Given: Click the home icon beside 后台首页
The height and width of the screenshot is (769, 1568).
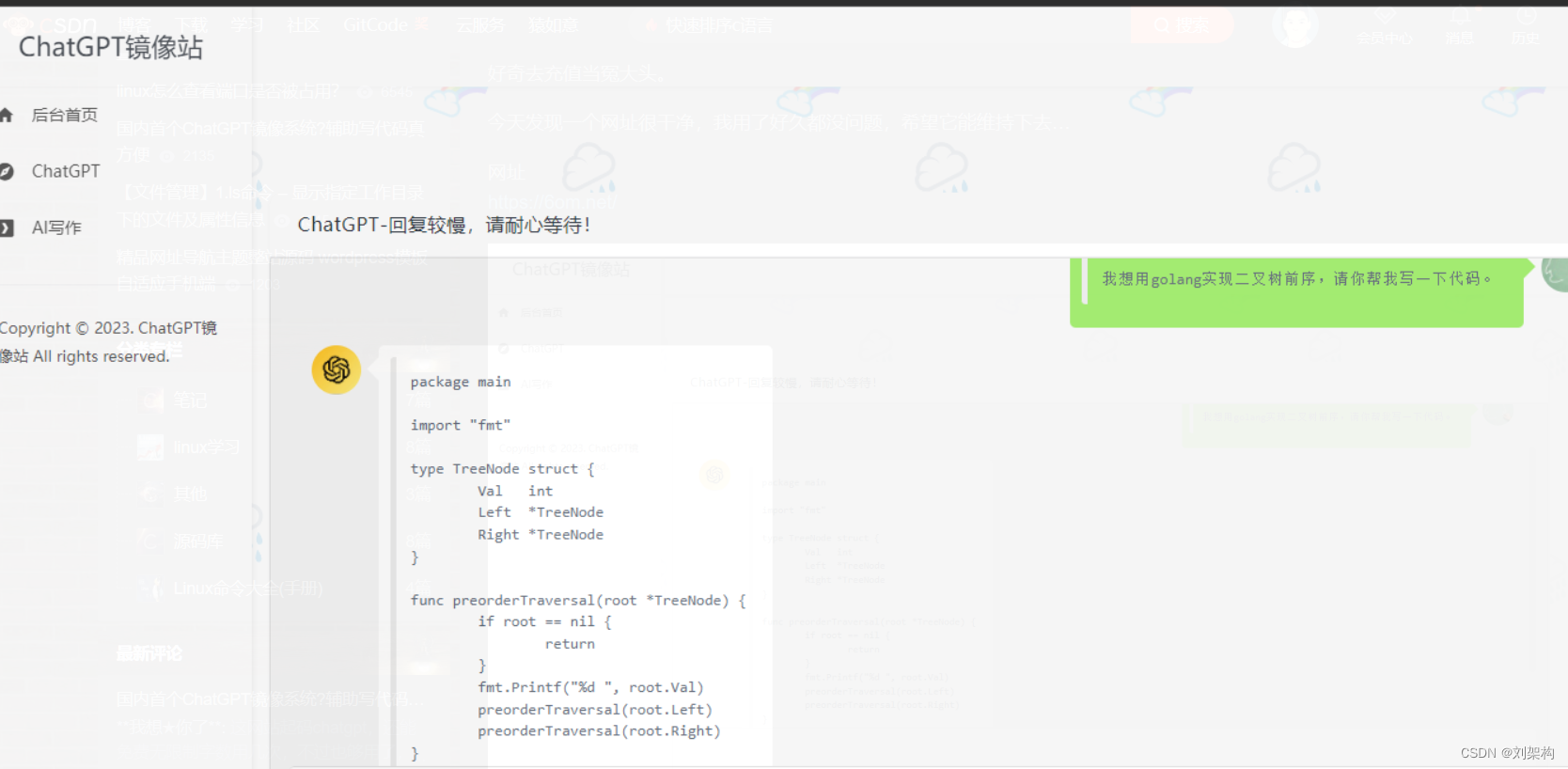Looking at the screenshot, I should 6,115.
